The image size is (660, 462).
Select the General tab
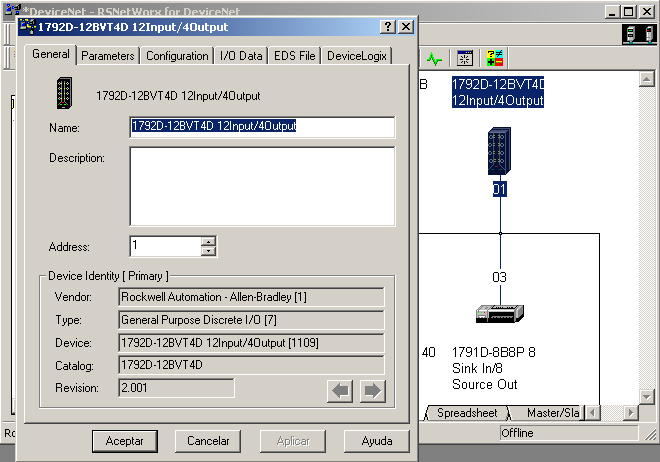click(51, 54)
